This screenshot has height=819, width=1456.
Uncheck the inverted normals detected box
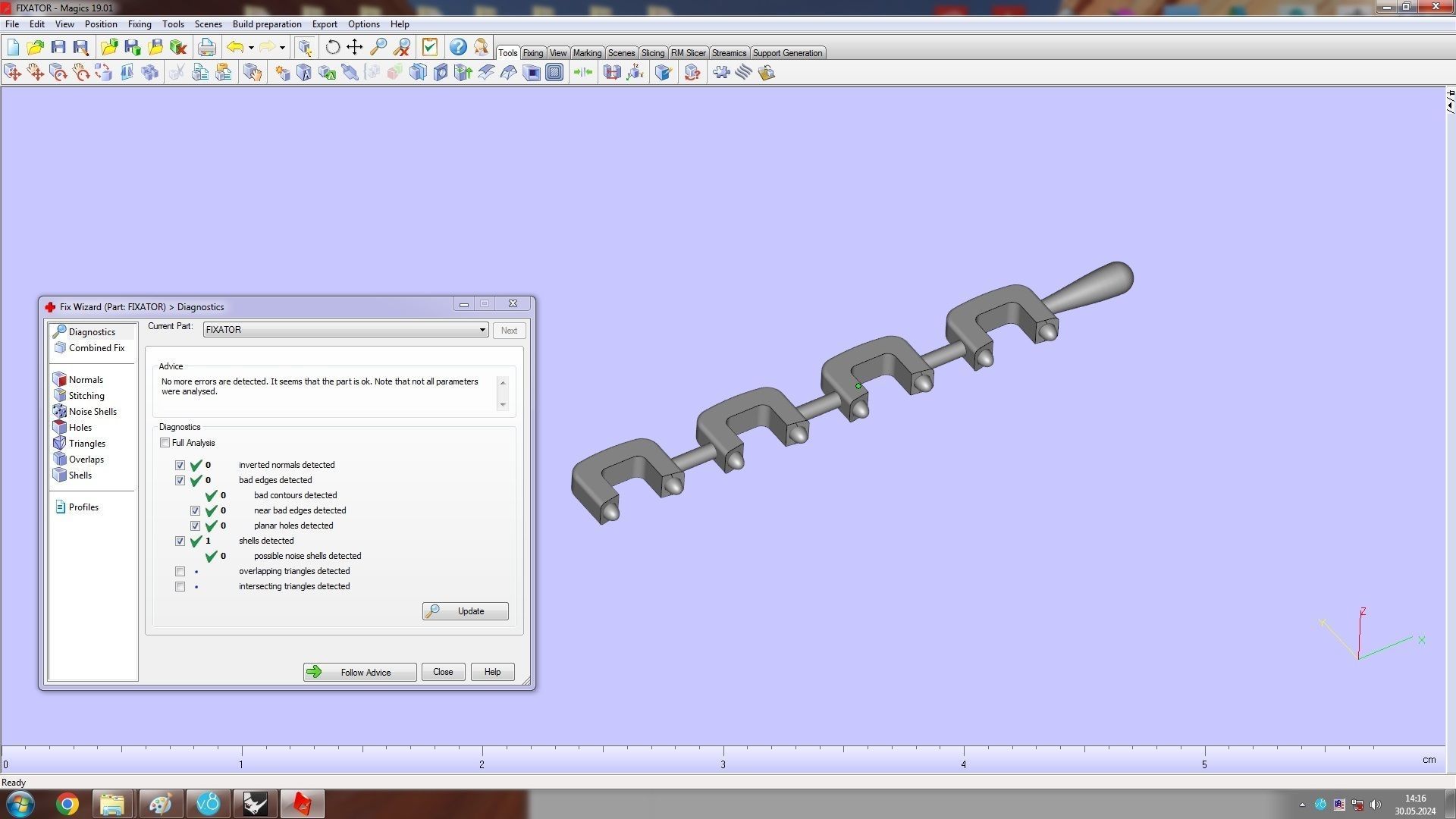click(x=180, y=465)
